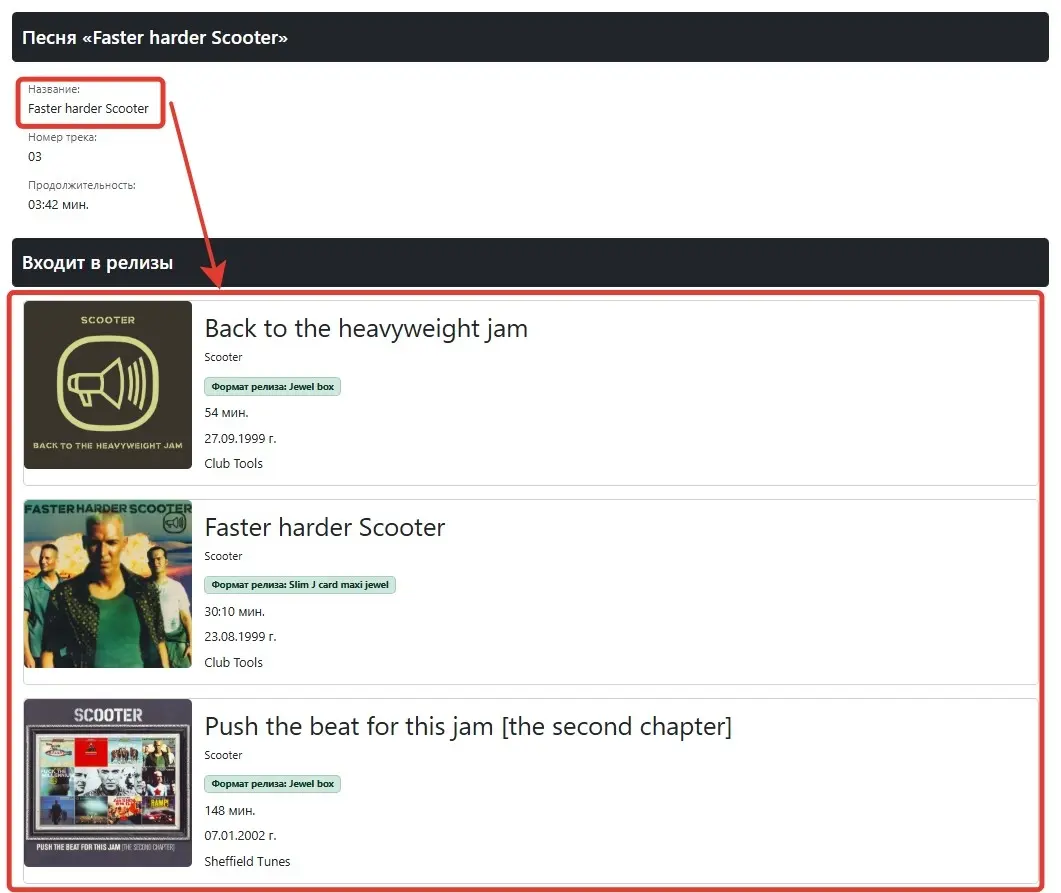Click the Песня «Faster harder Scooter» page header

point(530,37)
